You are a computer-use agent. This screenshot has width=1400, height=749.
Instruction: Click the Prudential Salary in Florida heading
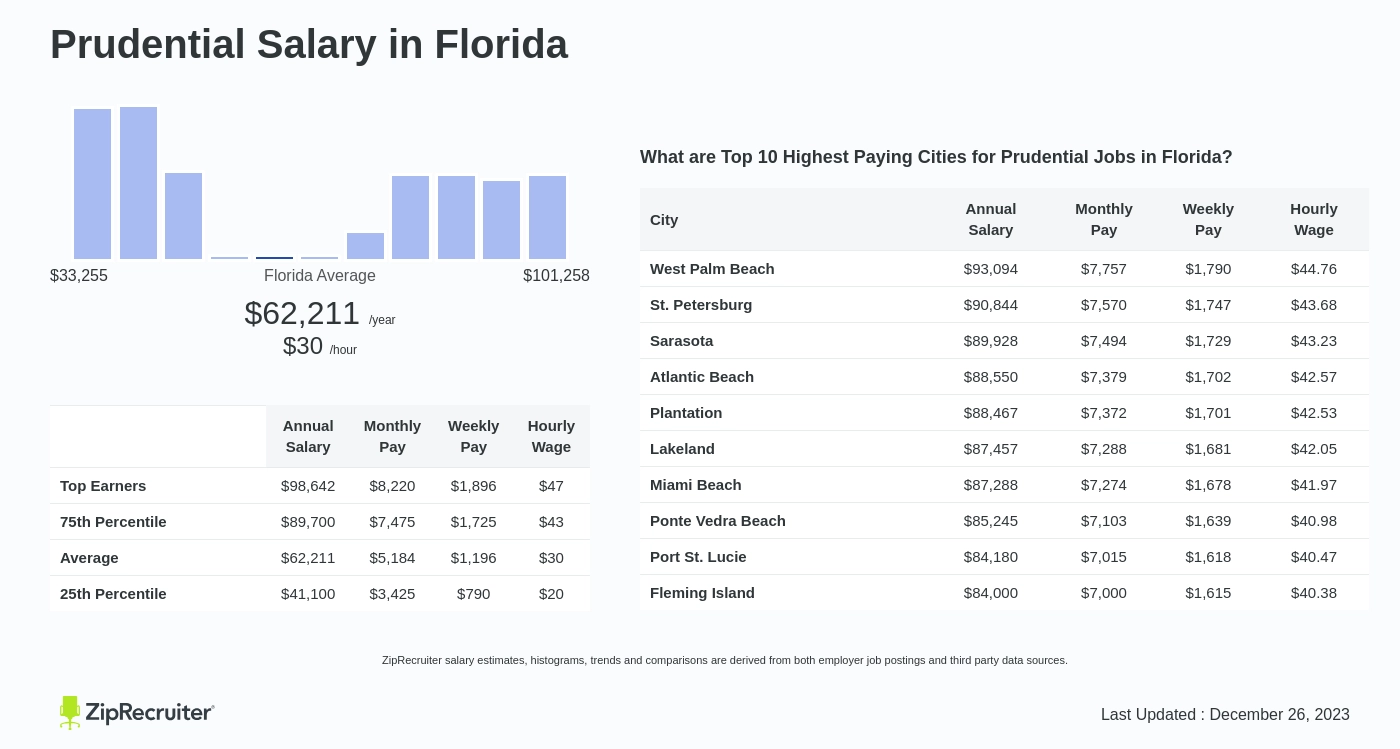[x=309, y=44]
